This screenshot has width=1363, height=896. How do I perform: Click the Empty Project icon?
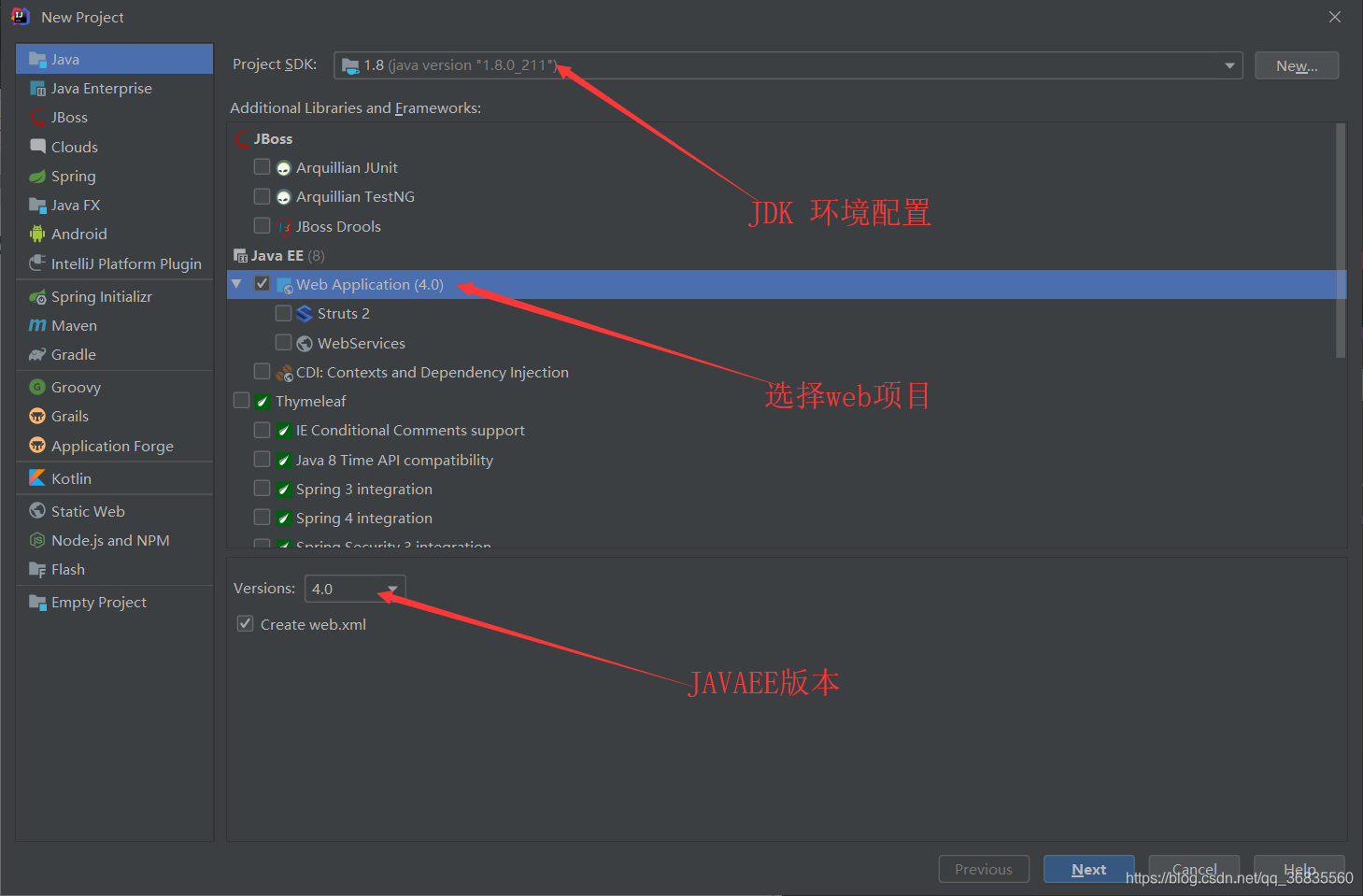(37, 602)
